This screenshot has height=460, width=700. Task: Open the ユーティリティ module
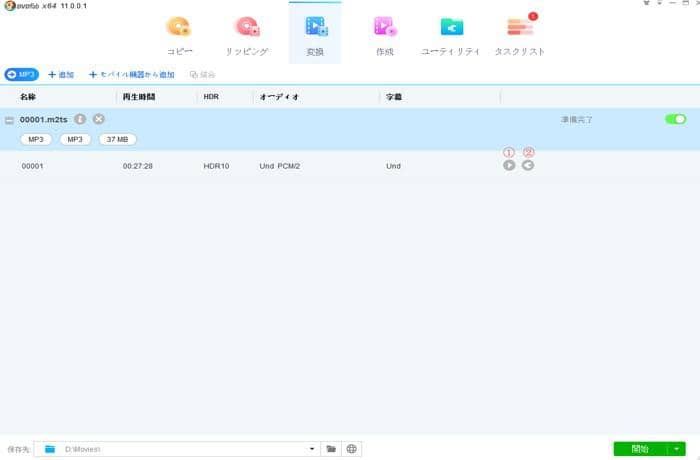pos(451,36)
